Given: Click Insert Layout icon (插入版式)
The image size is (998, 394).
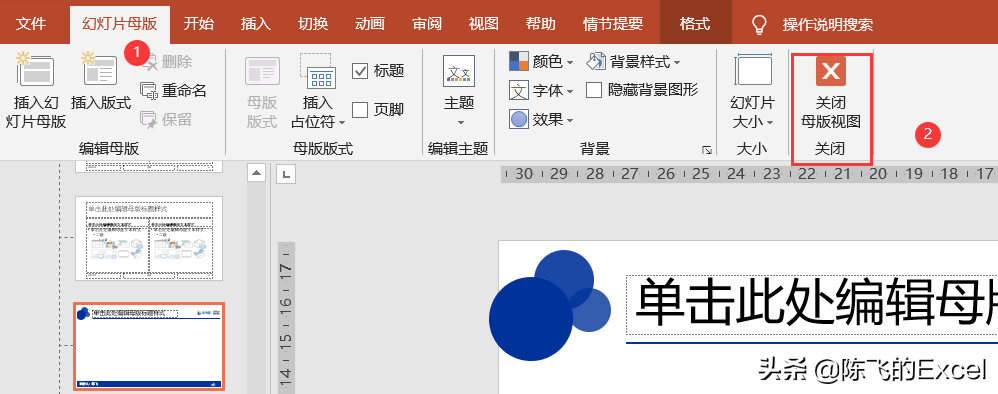Looking at the screenshot, I should coord(101,70).
